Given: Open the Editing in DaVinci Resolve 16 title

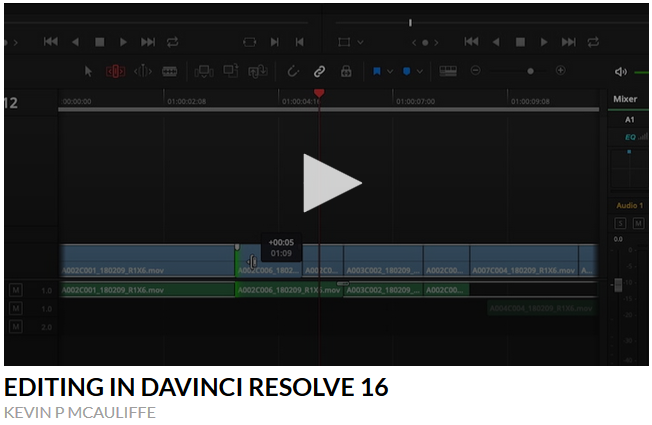Looking at the screenshot, I should [x=196, y=387].
